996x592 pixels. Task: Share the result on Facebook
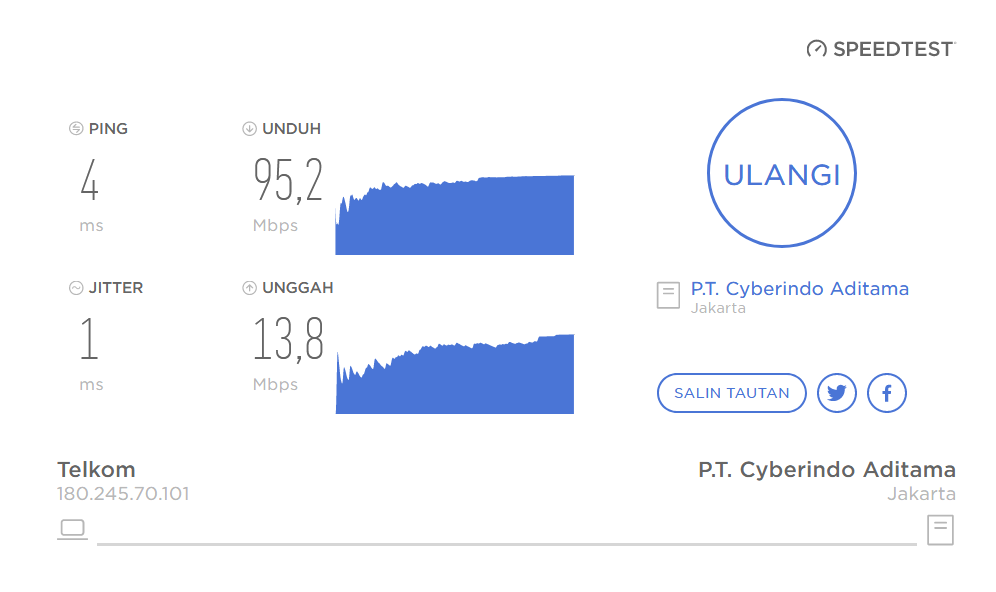[886, 393]
